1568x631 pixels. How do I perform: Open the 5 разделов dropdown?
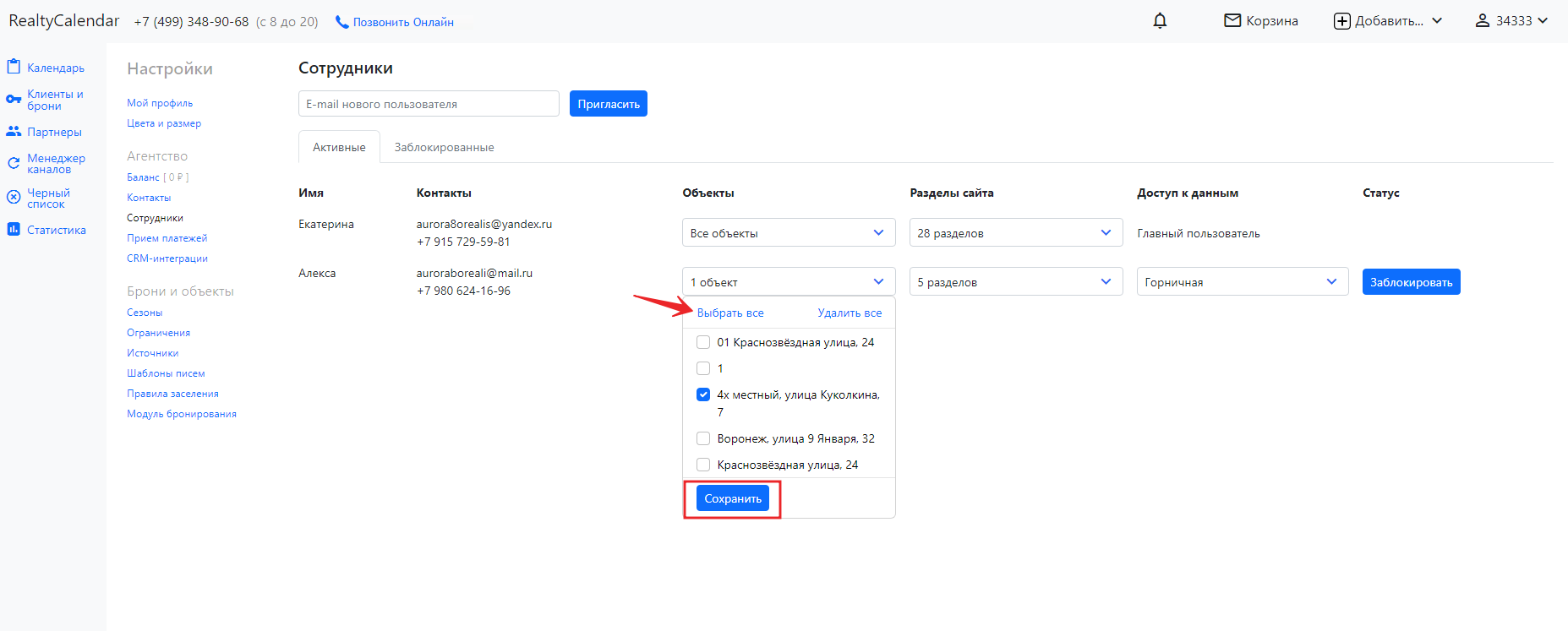(1016, 281)
